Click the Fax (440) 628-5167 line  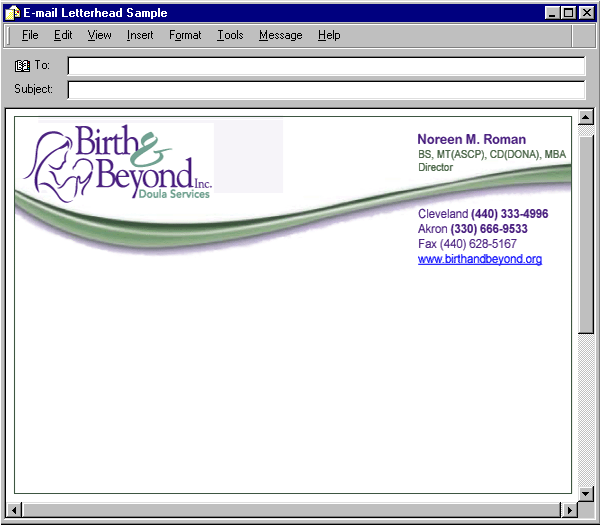(467, 244)
